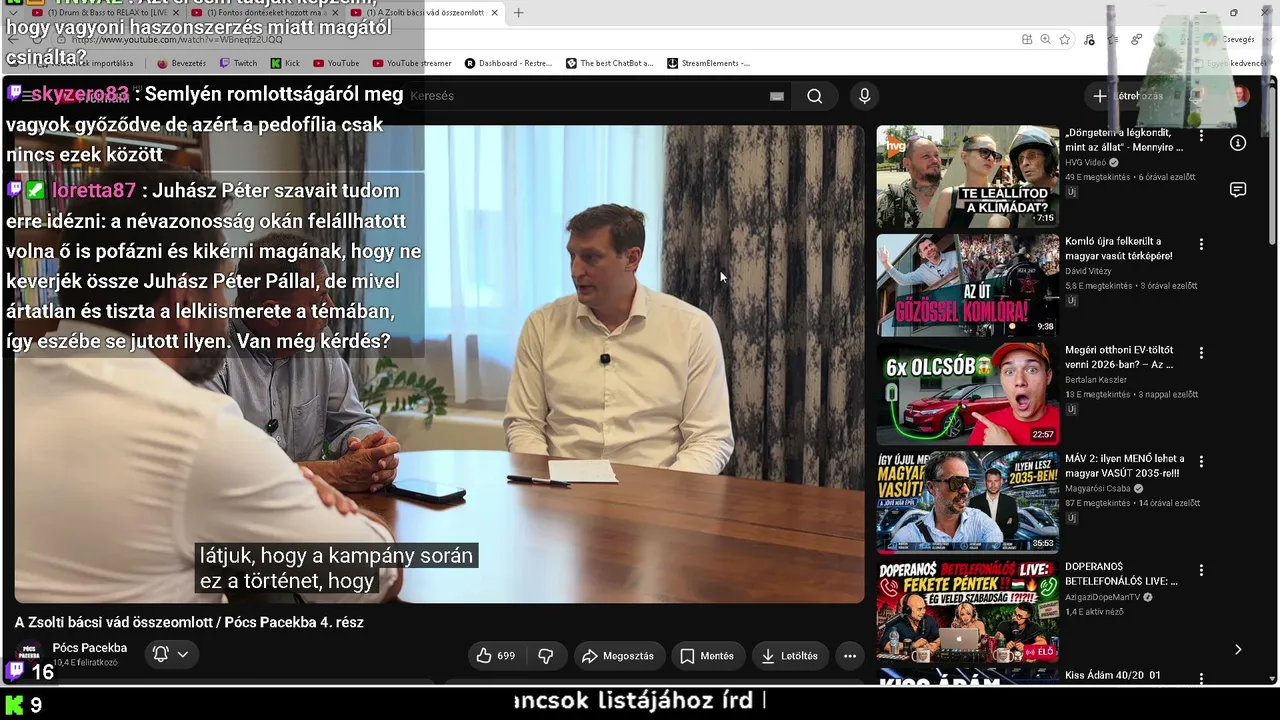Open more actions ellipsis below the video
The width and height of the screenshot is (1280, 720).
click(x=850, y=656)
